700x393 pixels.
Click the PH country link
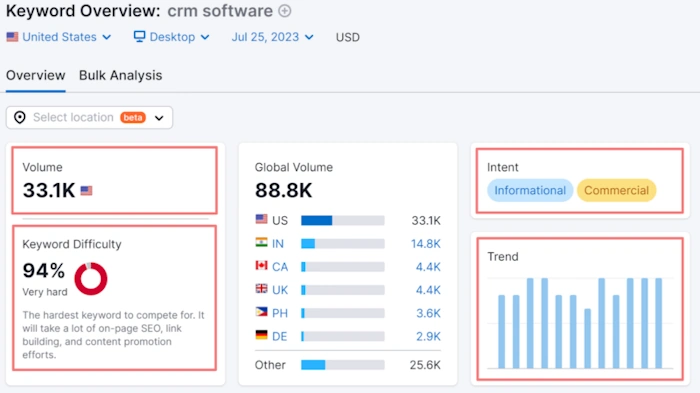coord(280,314)
